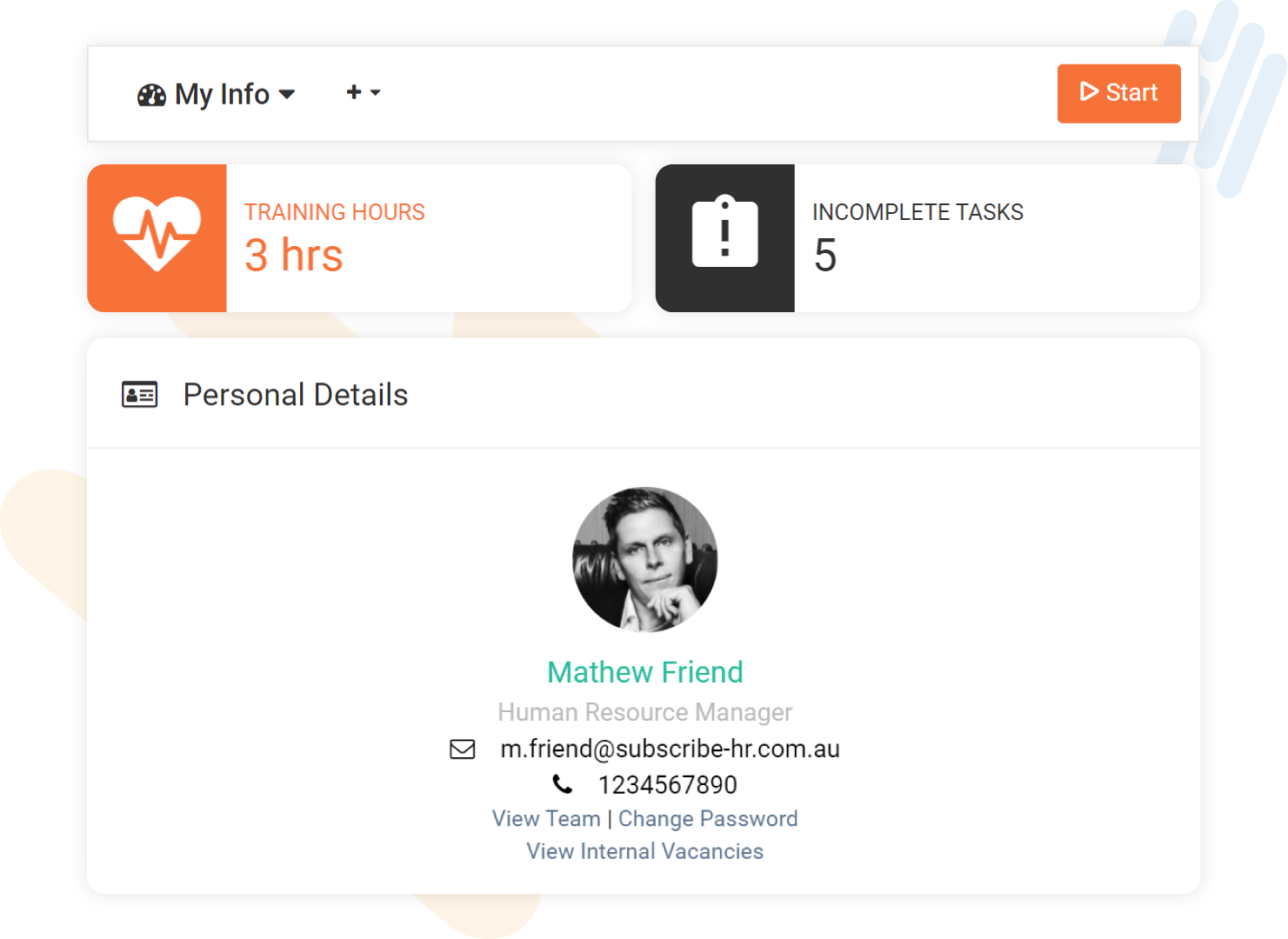Image resolution: width=1288 pixels, height=939 pixels.
Task: Click the Training Hours 3 hrs value
Action: [x=294, y=255]
